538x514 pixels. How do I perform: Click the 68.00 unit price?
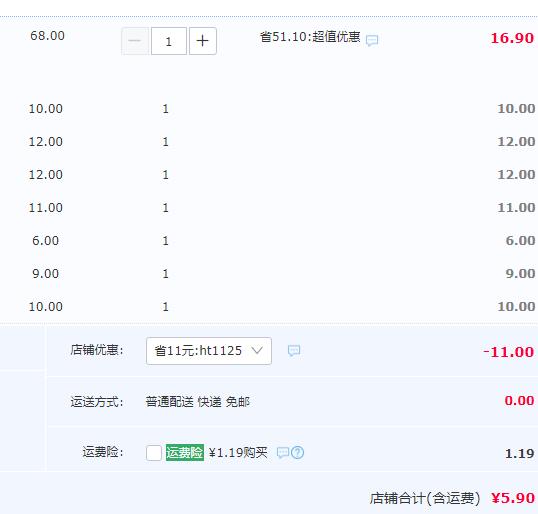tap(47, 36)
